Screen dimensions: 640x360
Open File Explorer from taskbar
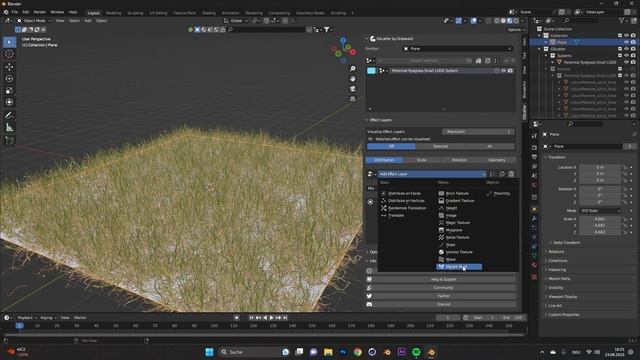[x=328, y=352]
